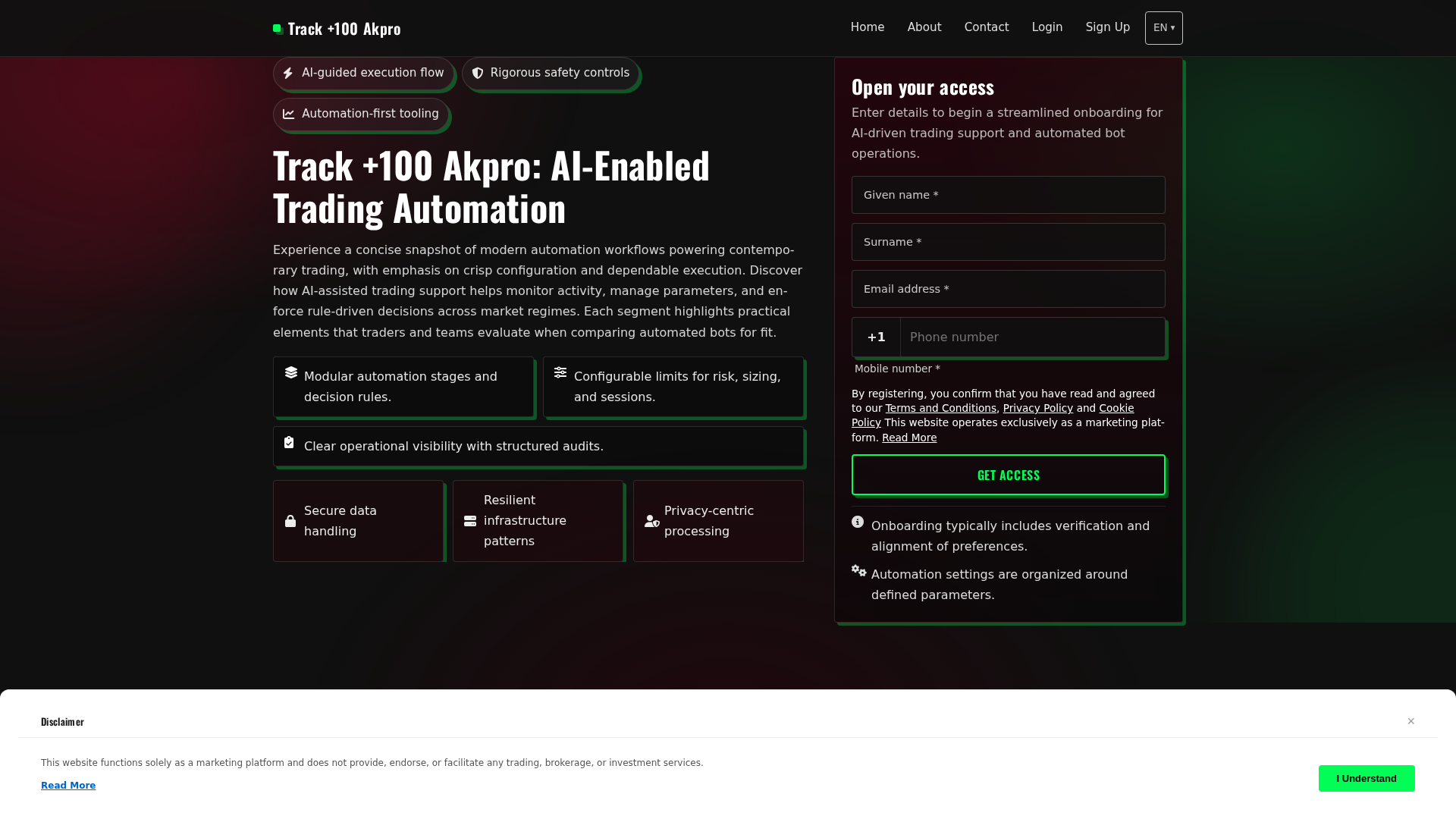This screenshot has width=1456, height=819.
Task: Click the Rigorous safety controls badge
Action: (x=551, y=73)
